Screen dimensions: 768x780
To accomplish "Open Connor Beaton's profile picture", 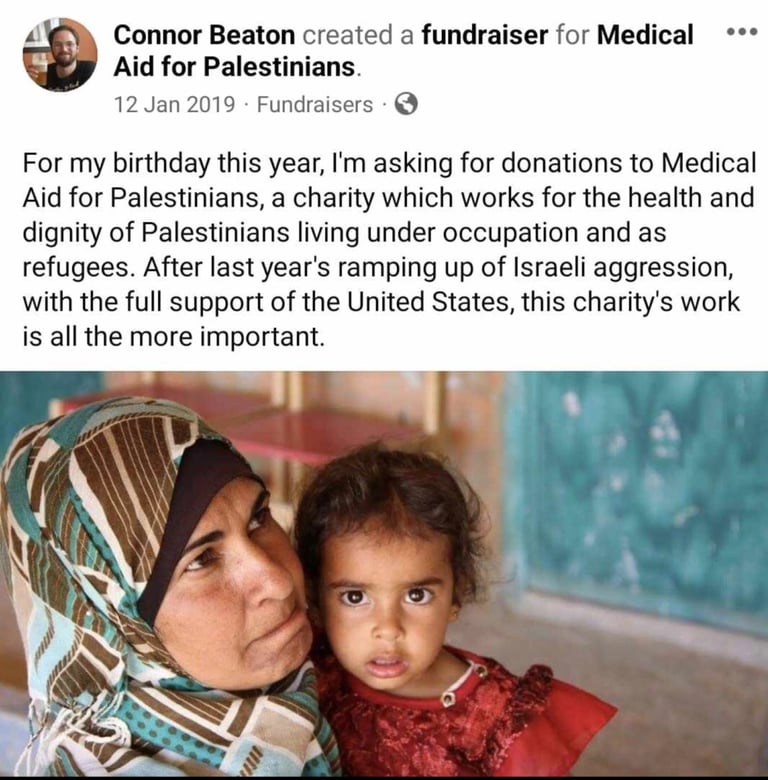I will (x=60, y=54).
